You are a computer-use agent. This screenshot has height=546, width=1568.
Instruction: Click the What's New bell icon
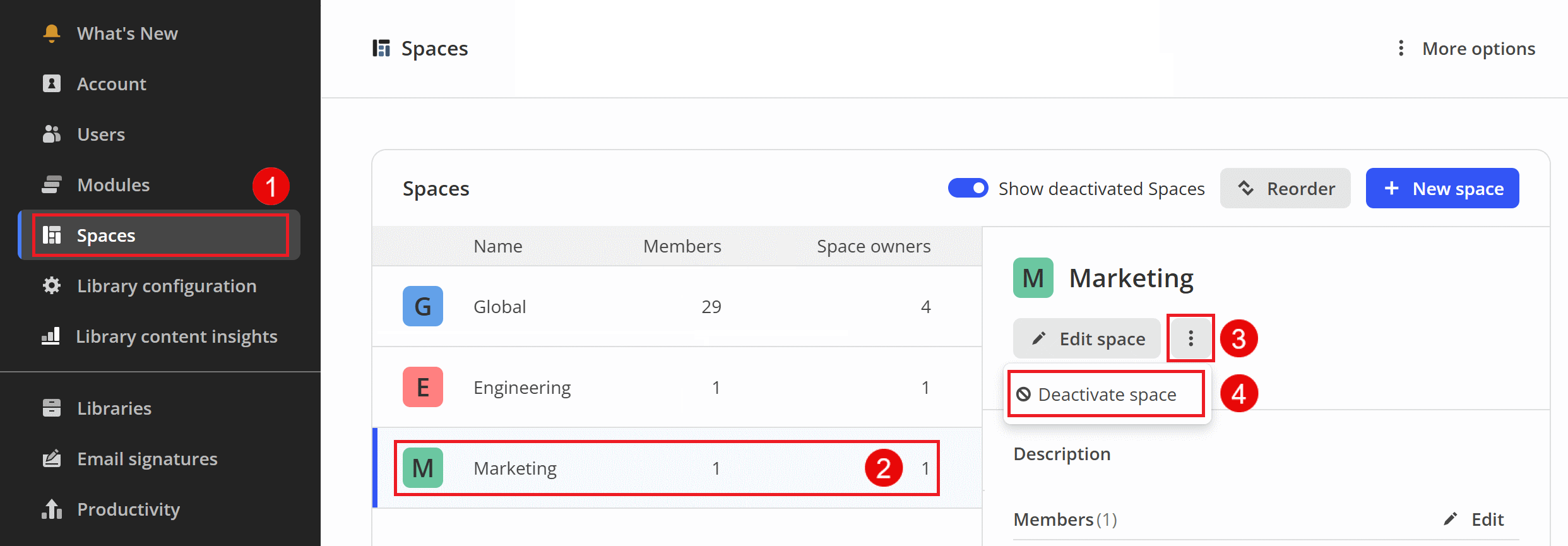click(x=52, y=33)
